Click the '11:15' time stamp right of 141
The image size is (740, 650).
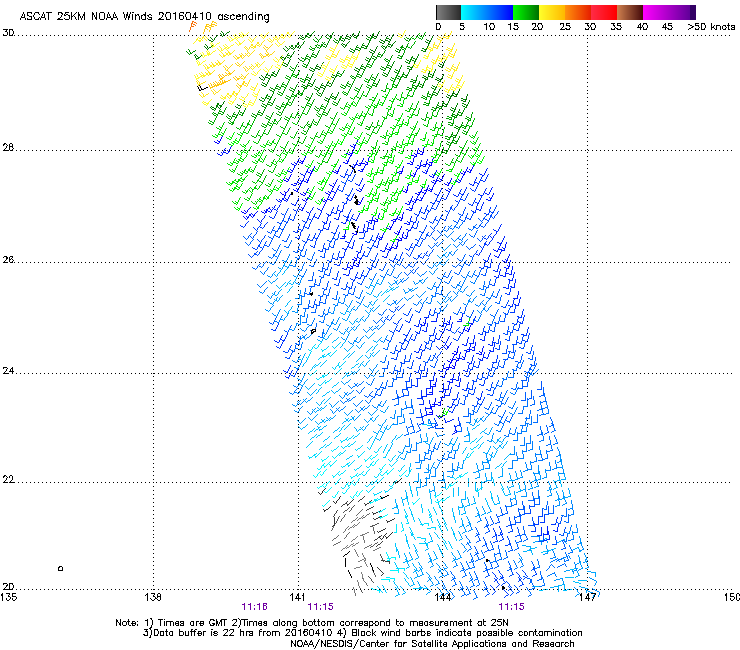[320, 607]
